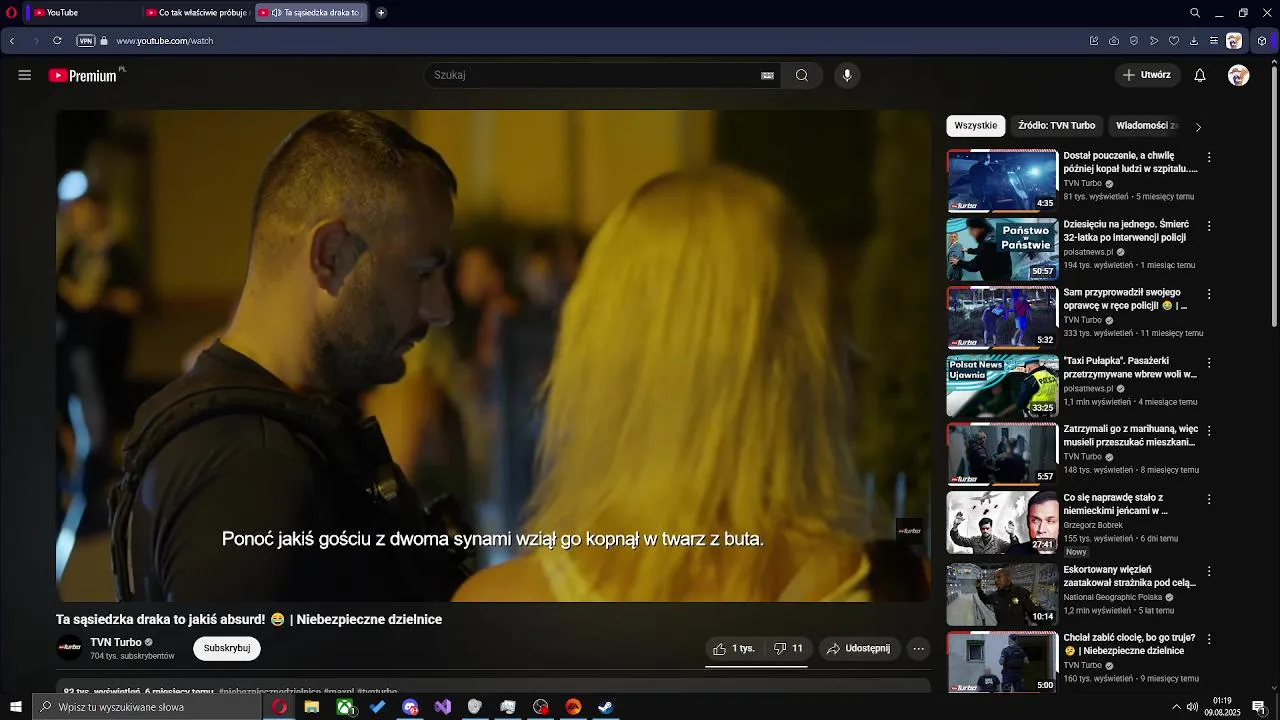Bookmark page with heart icon
Screen dimensions: 1280x720
(1174, 41)
